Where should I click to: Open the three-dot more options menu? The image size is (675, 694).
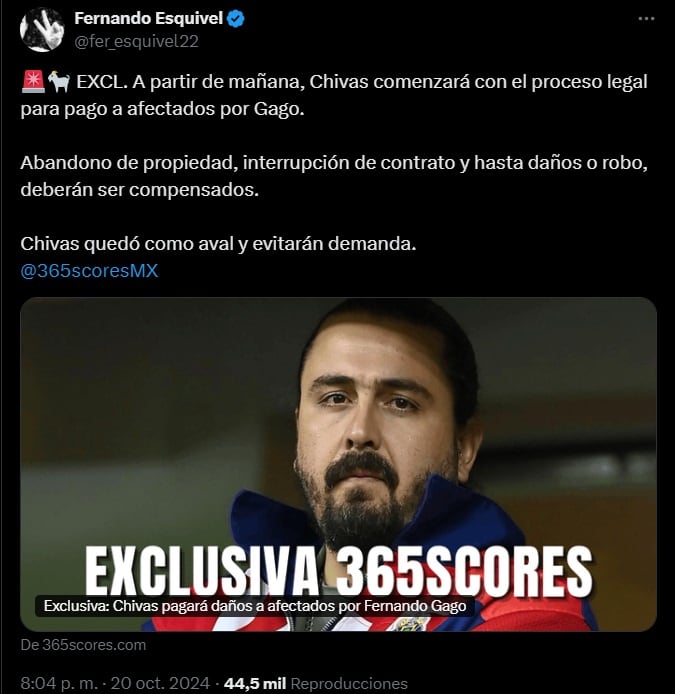(646, 19)
